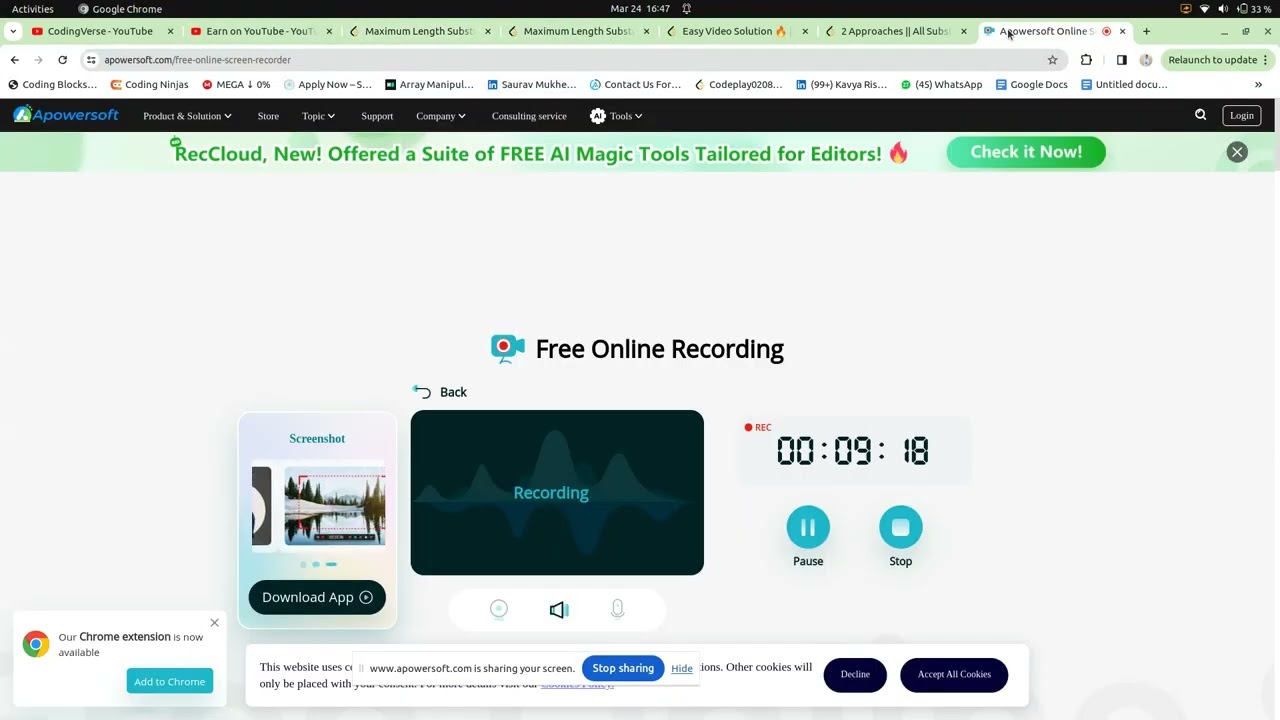The image size is (1280, 720).
Task: Open the Store menu item
Action: (x=268, y=116)
